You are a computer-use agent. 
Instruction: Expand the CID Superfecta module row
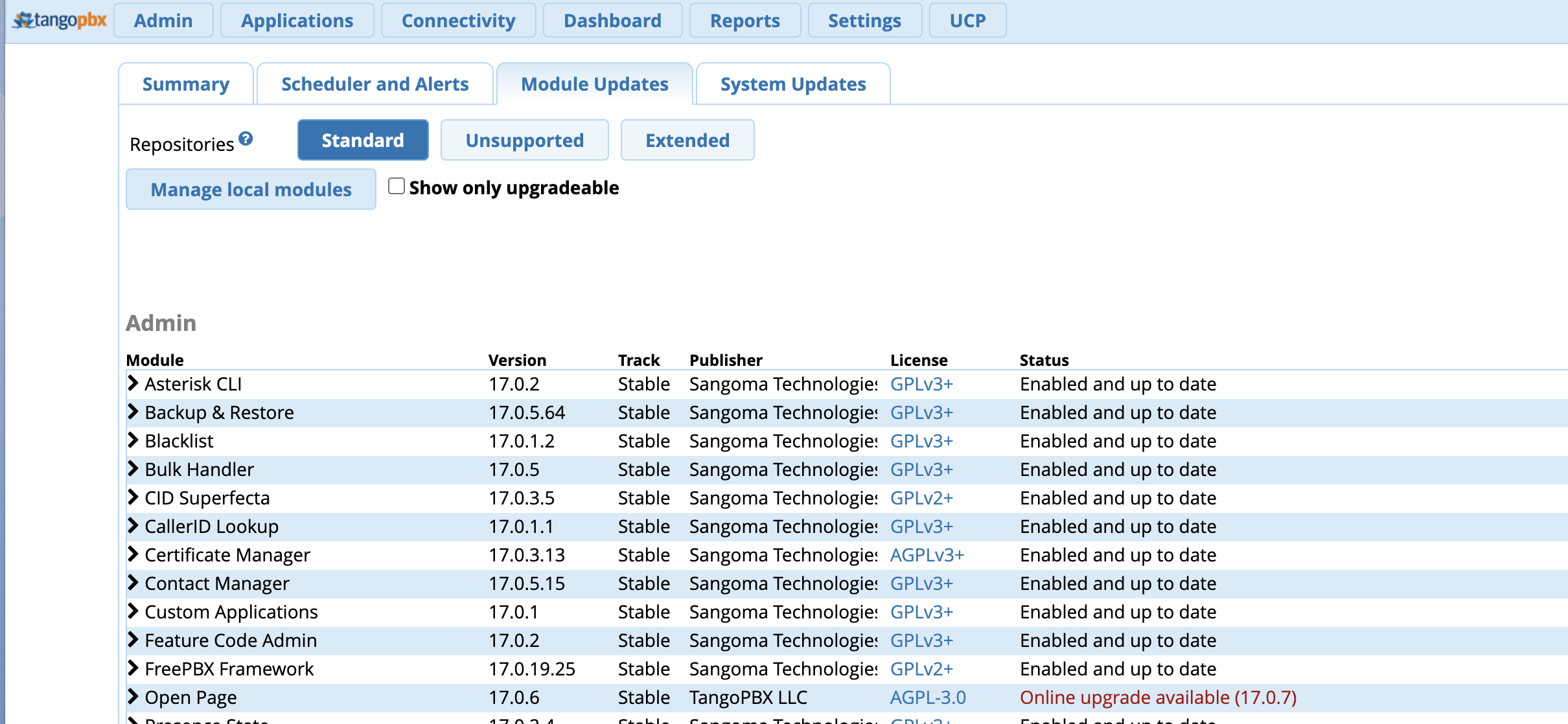pyautogui.click(x=133, y=497)
